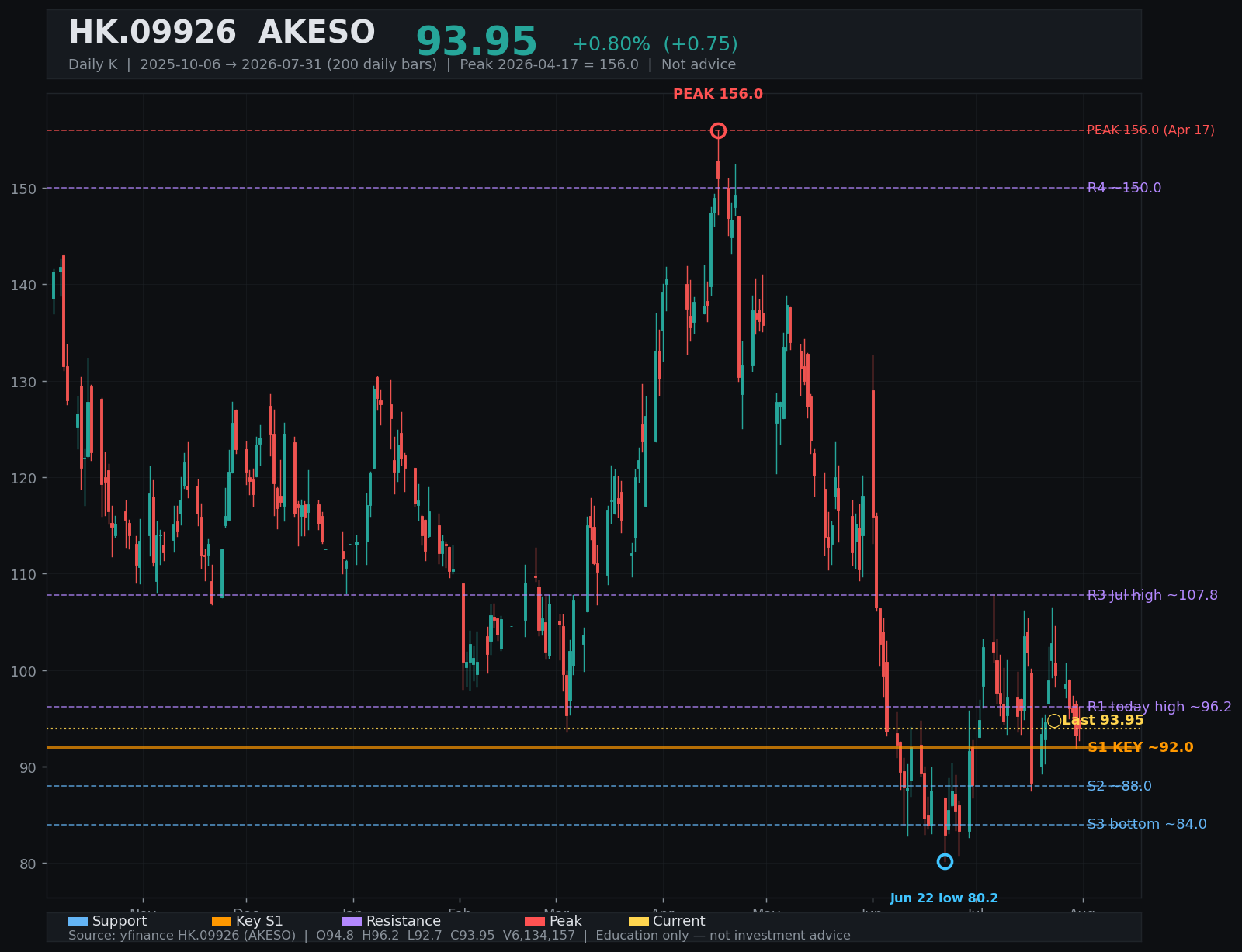Click the 80 y-axis tick label

point(29,864)
